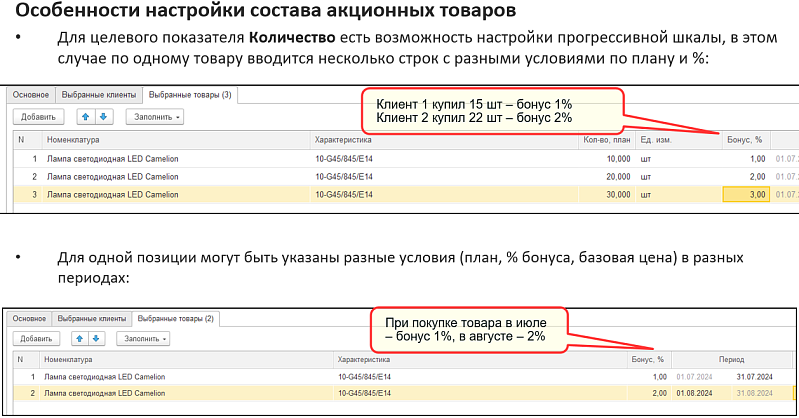Switch to Выбранные клиенты tab in upper panel
Image resolution: width=799 pixels, height=418 pixels.
pyautogui.click(x=99, y=95)
